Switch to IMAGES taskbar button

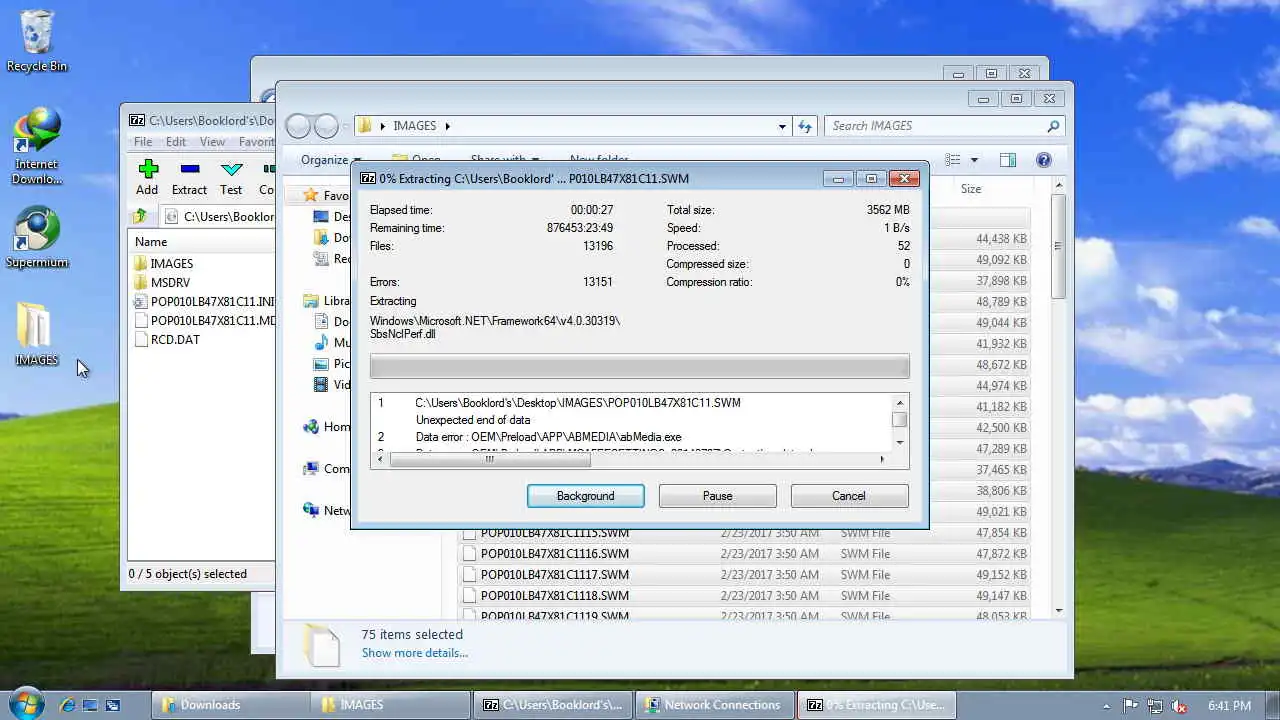point(390,705)
